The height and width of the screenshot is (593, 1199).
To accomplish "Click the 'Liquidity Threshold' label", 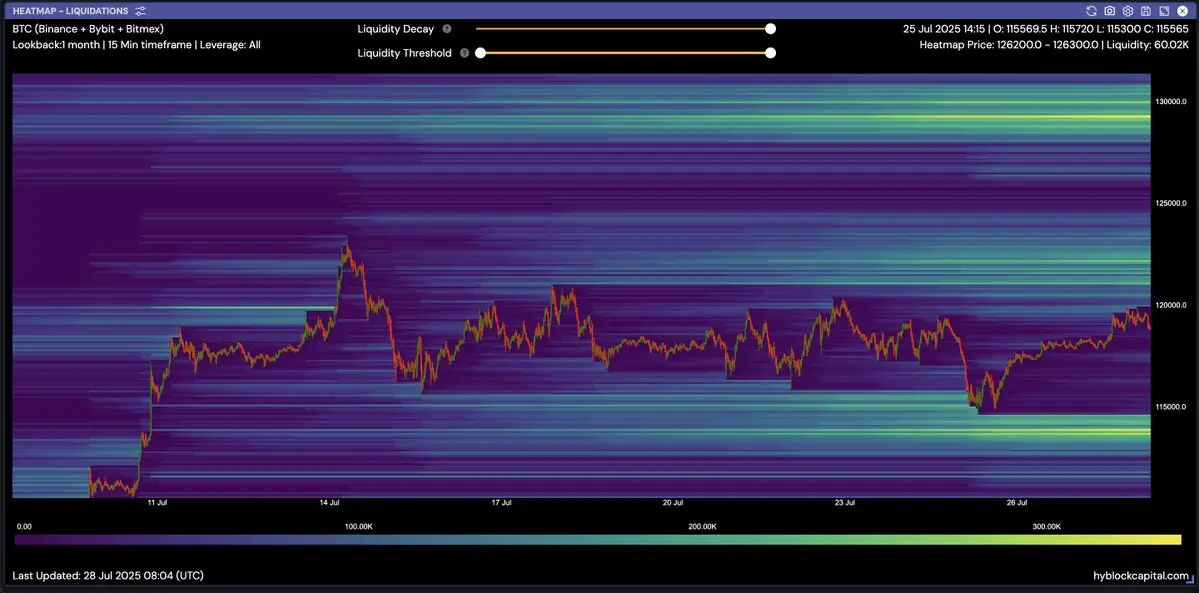I will click(x=405, y=53).
